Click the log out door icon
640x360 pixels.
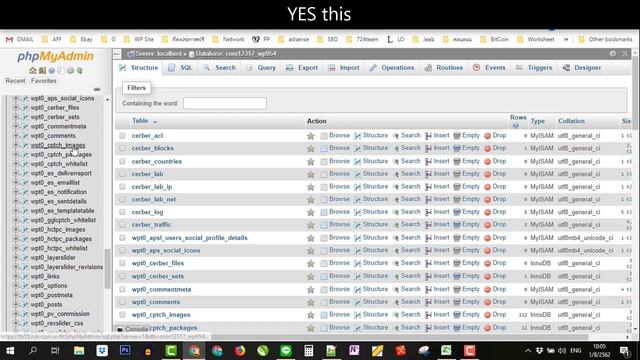[42, 71]
